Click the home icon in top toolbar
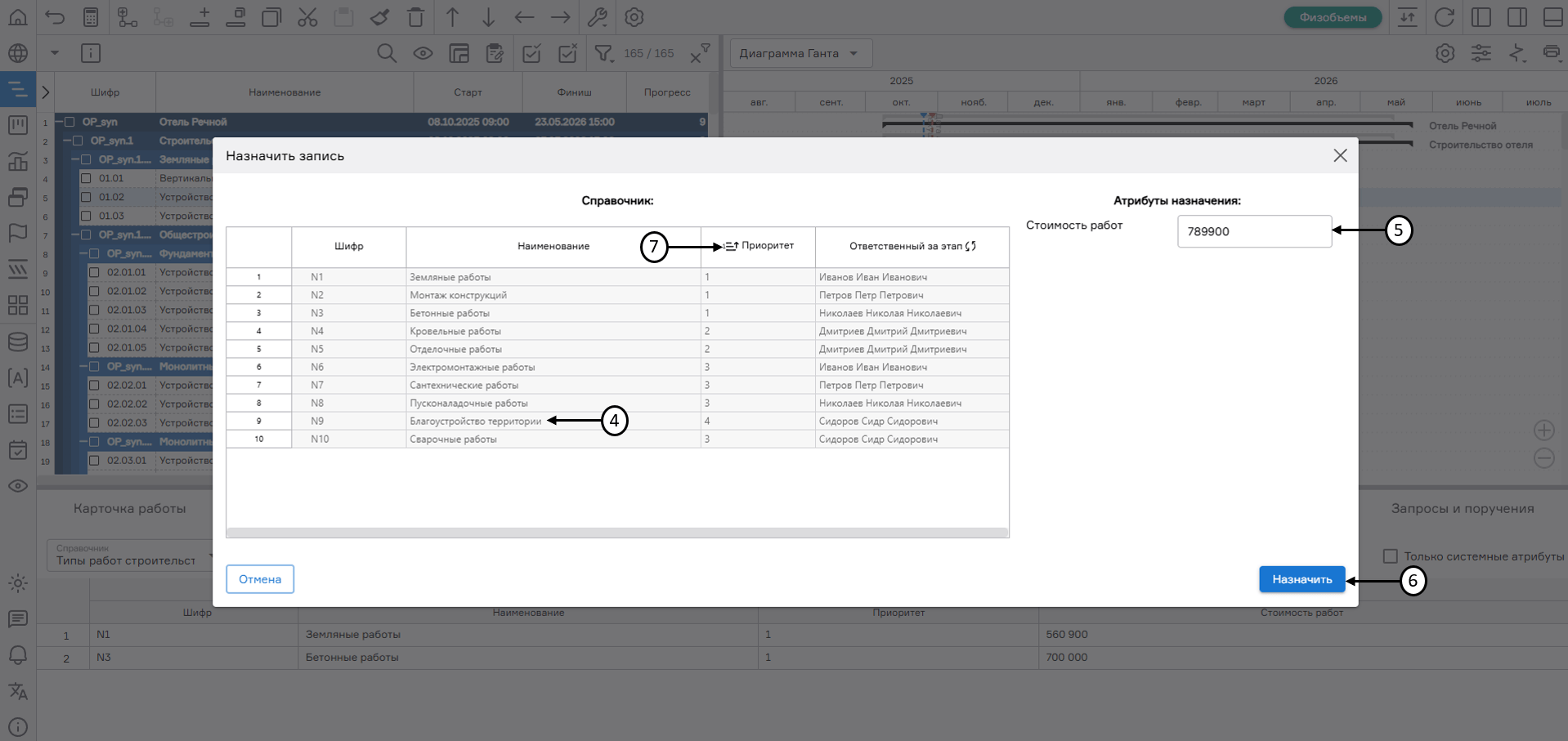Viewport: 1568px width, 741px height. 17,17
